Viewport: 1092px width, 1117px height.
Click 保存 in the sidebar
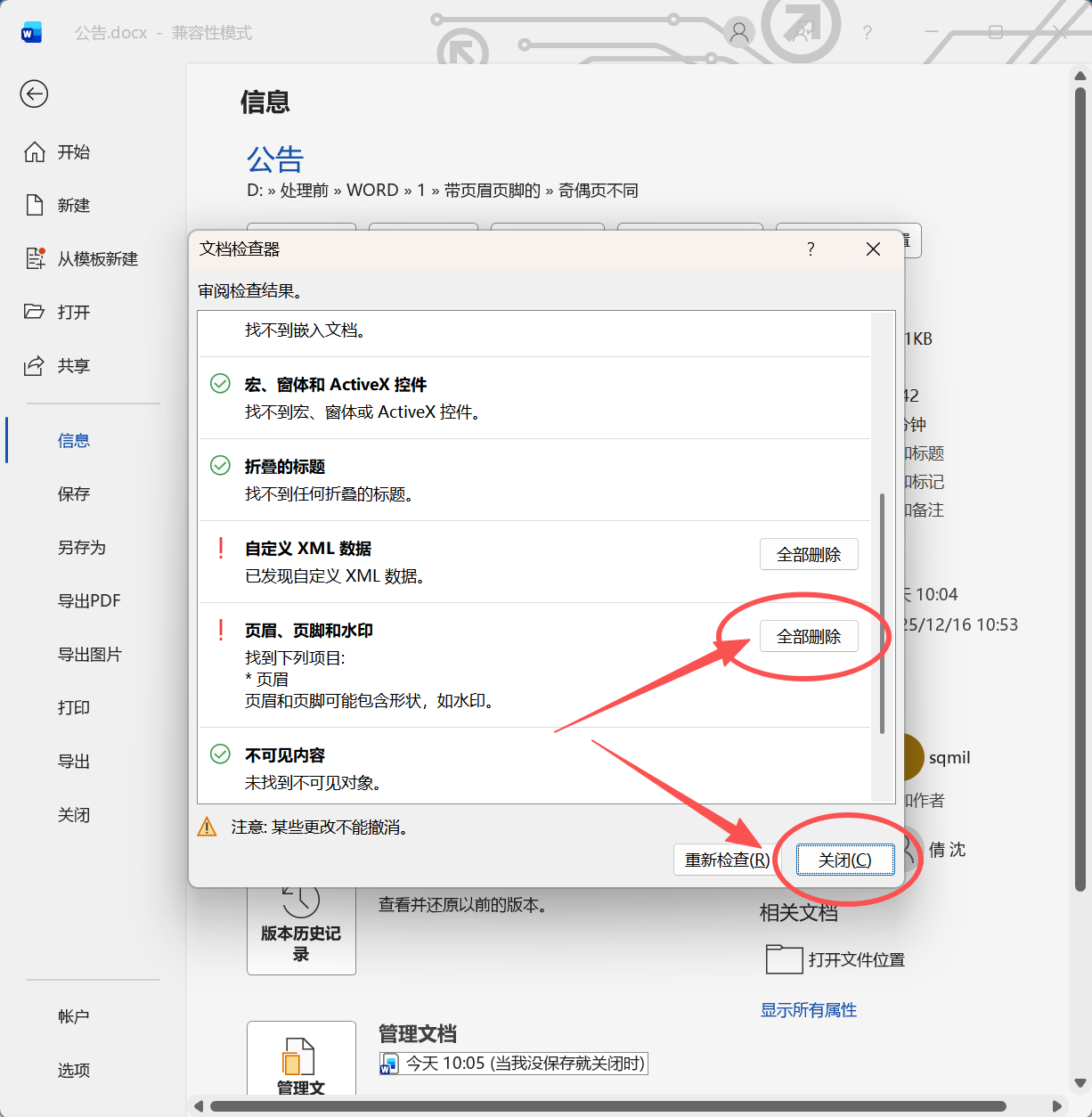coord(74,494)
